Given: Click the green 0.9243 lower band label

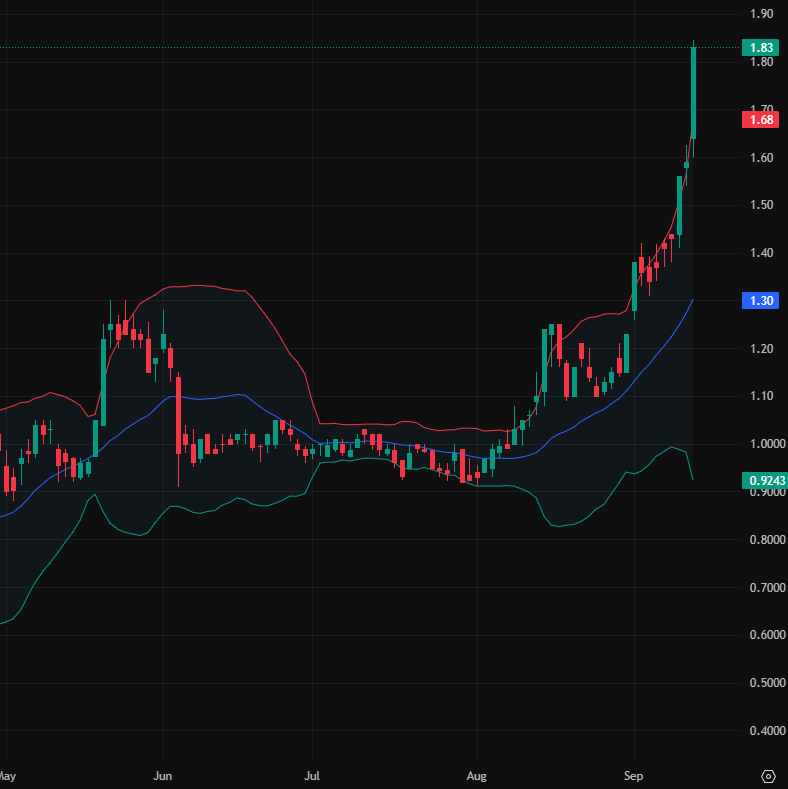Looking at the screenshot, I should (765, 481).
